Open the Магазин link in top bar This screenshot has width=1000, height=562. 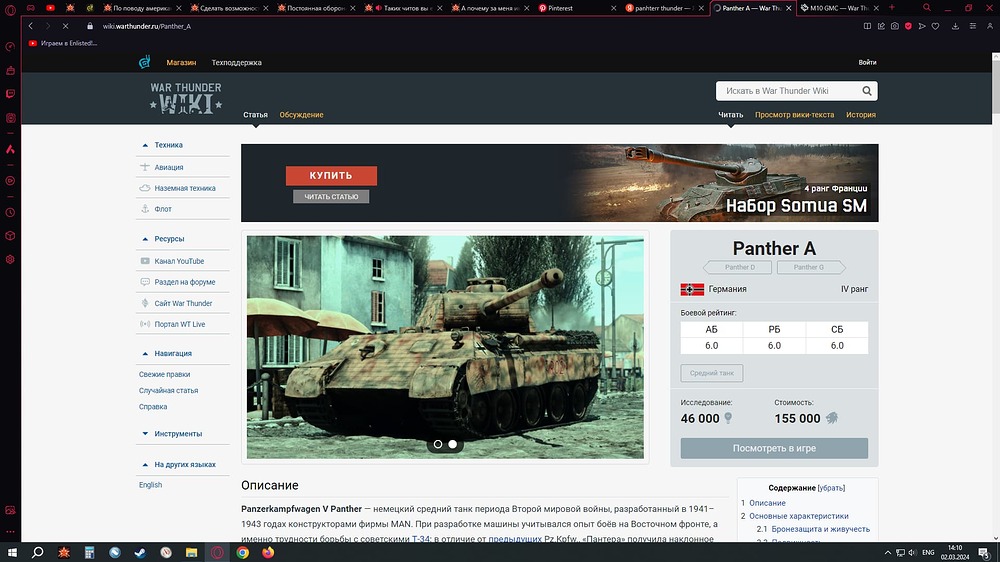click(181, 63)
